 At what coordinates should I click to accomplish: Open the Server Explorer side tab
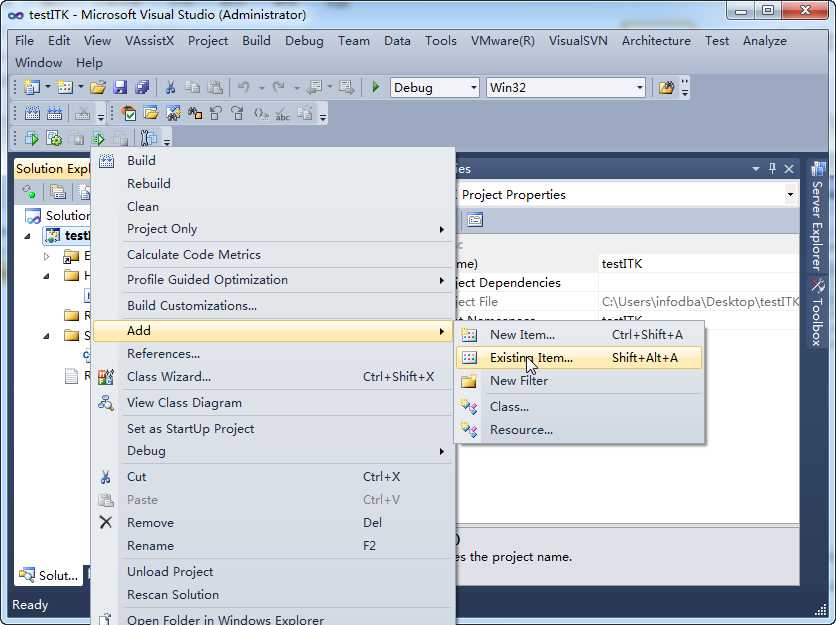pyautogui.click(x=817, y=216)
